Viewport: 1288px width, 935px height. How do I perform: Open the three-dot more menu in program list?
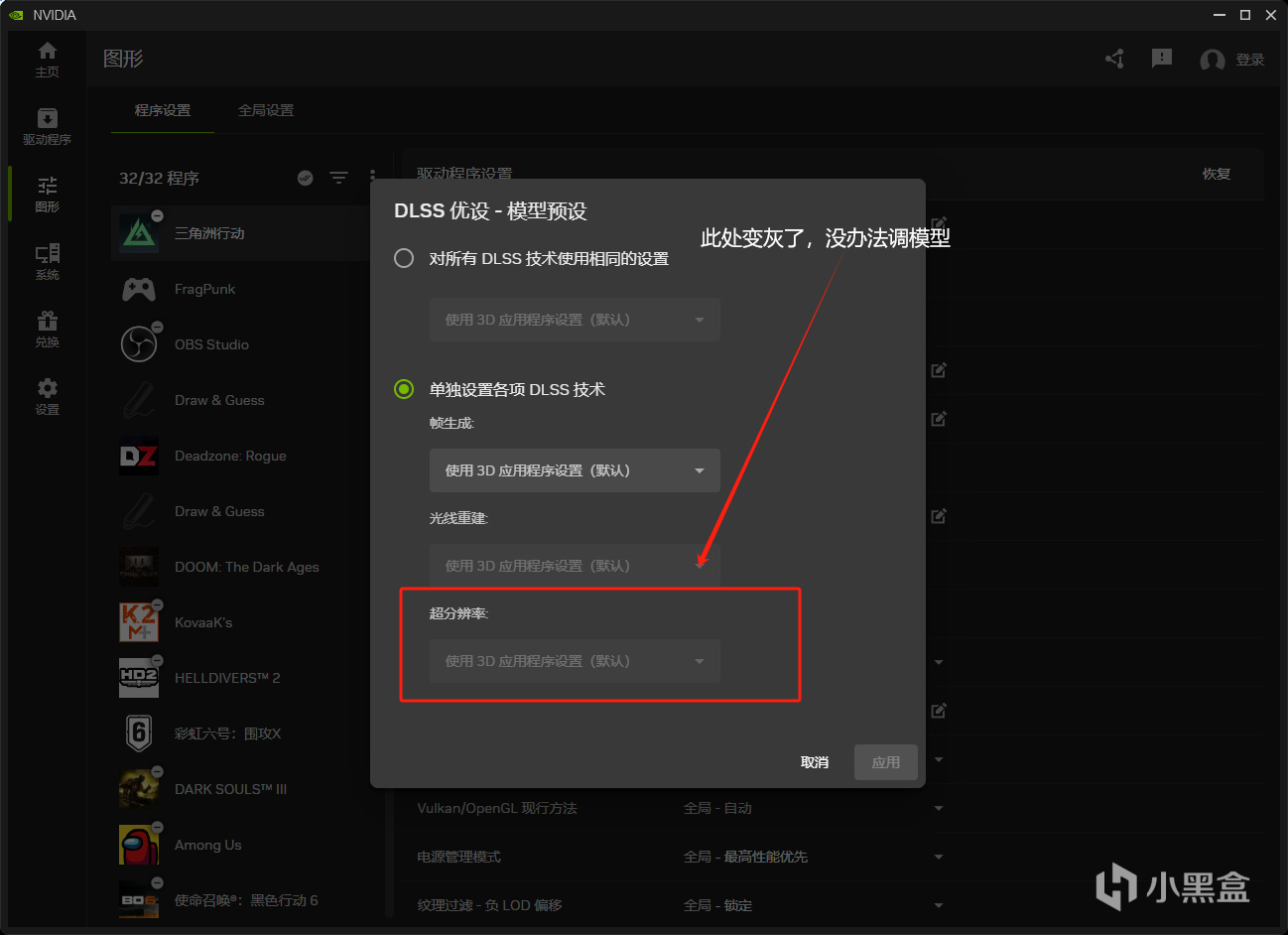372,178
